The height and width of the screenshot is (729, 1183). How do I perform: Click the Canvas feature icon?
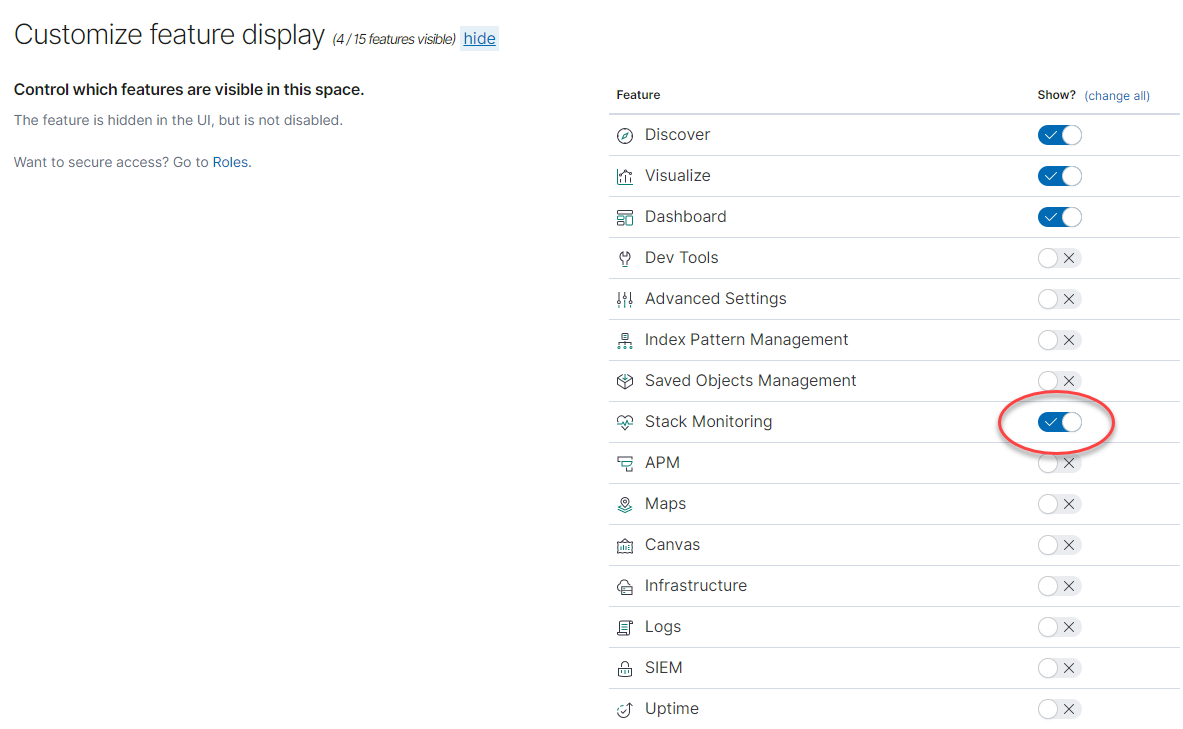[625, 546]
